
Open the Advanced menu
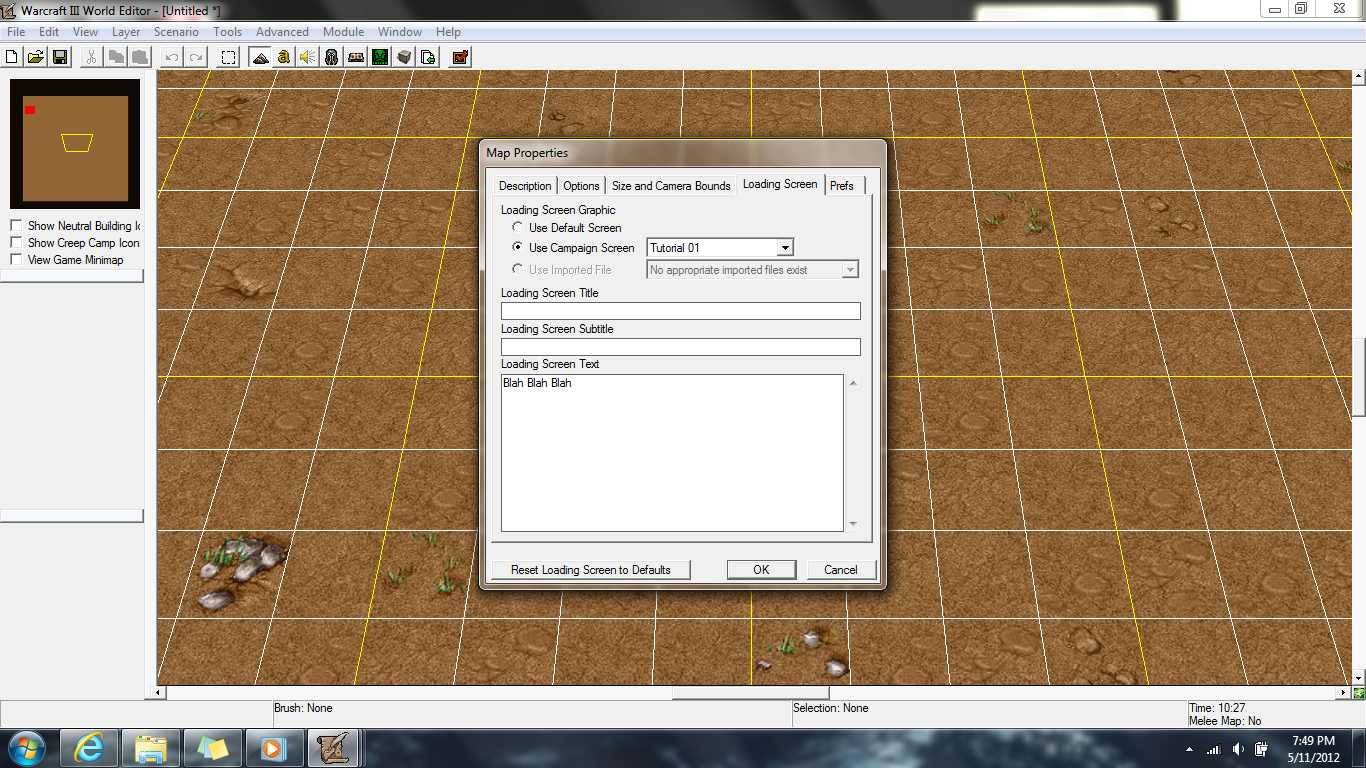click(282, 32)
